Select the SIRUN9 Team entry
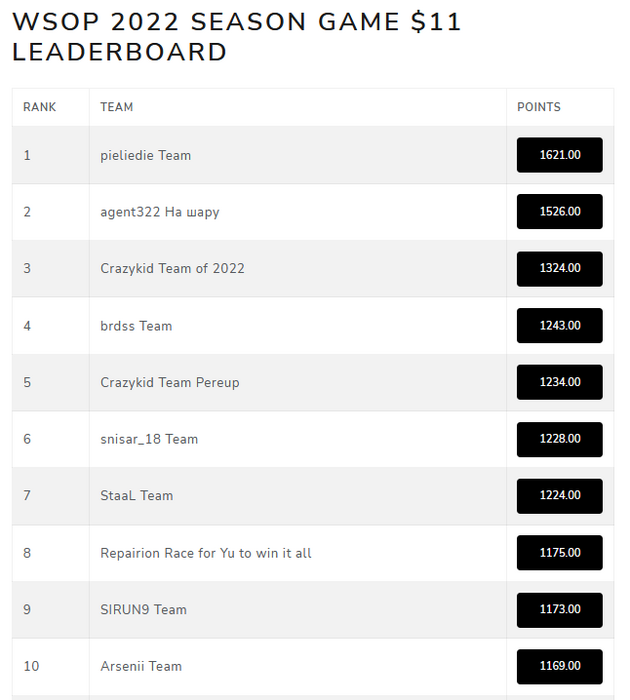This screenshot has height=700, width=630. (144, 609)
